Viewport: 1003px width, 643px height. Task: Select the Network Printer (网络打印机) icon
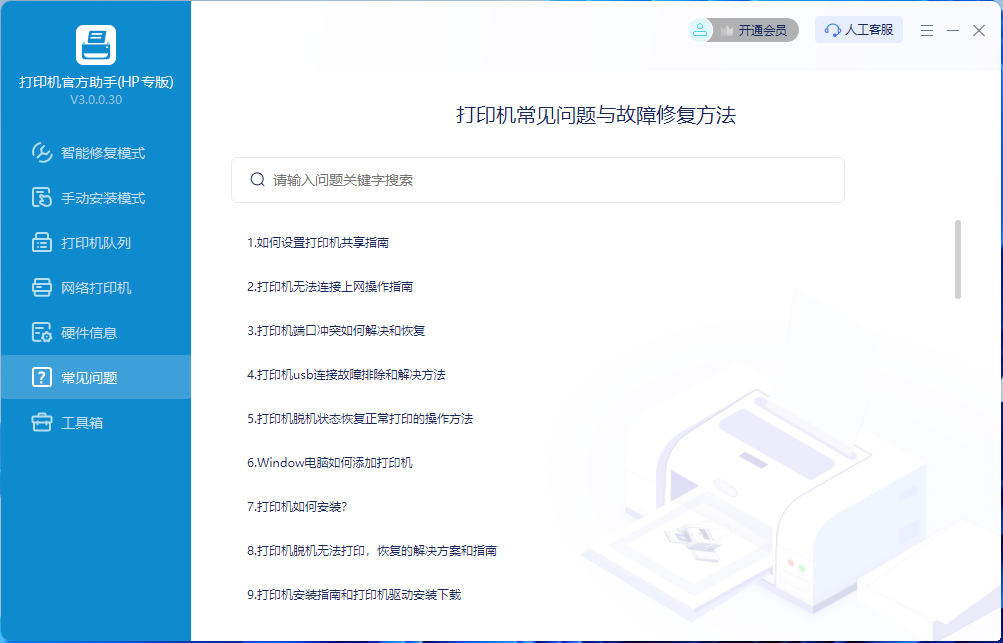tap(42, 288)
